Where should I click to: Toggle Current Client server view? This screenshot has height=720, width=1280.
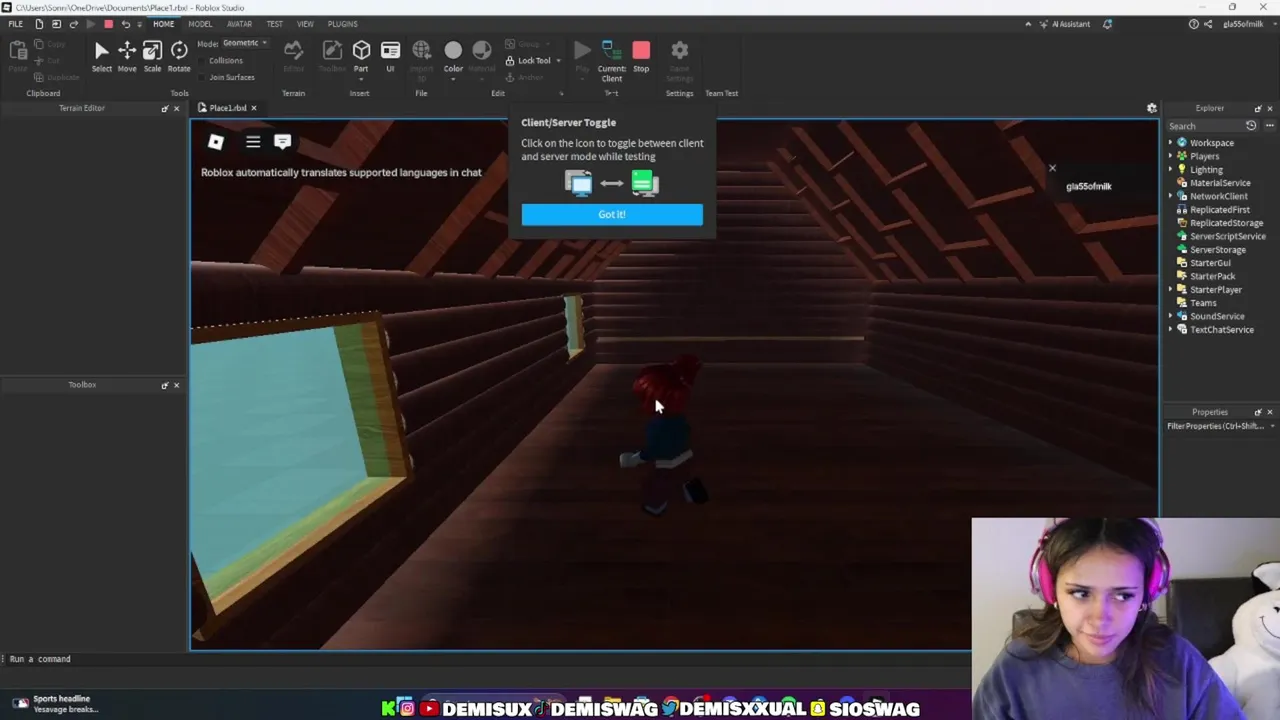[x=612, y=60]
